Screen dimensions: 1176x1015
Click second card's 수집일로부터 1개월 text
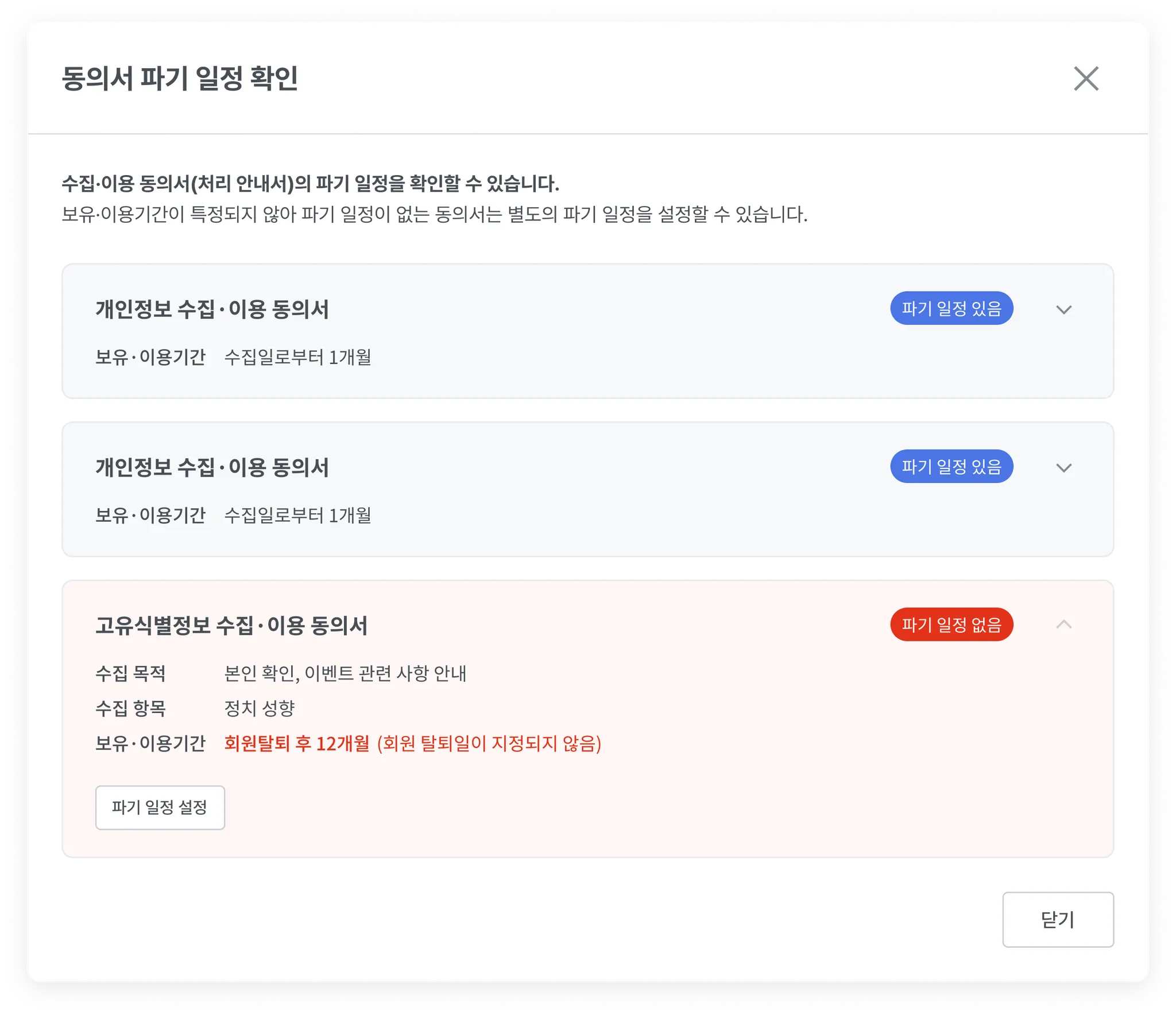[297, 515]
